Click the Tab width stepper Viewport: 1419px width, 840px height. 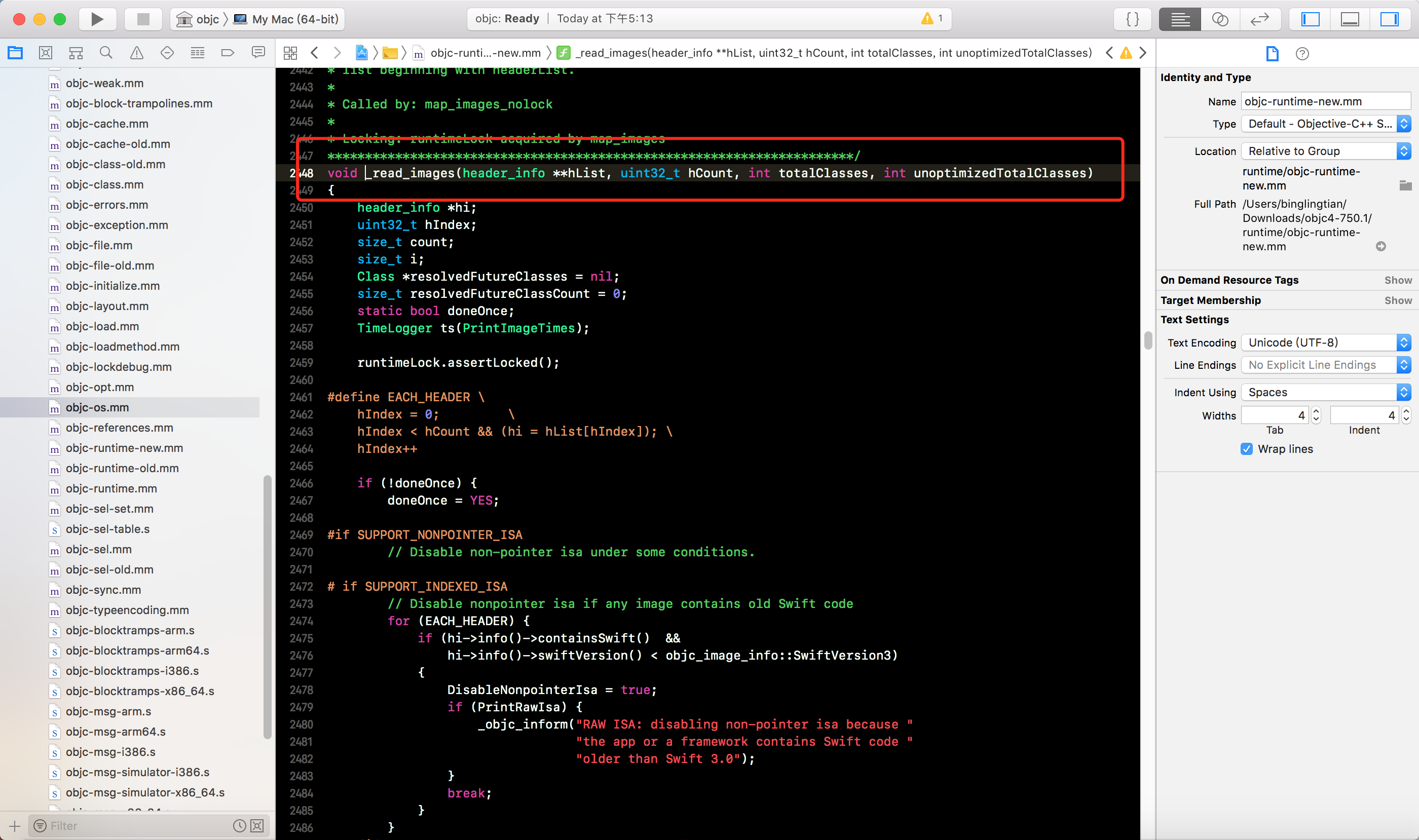(1316, 415)
